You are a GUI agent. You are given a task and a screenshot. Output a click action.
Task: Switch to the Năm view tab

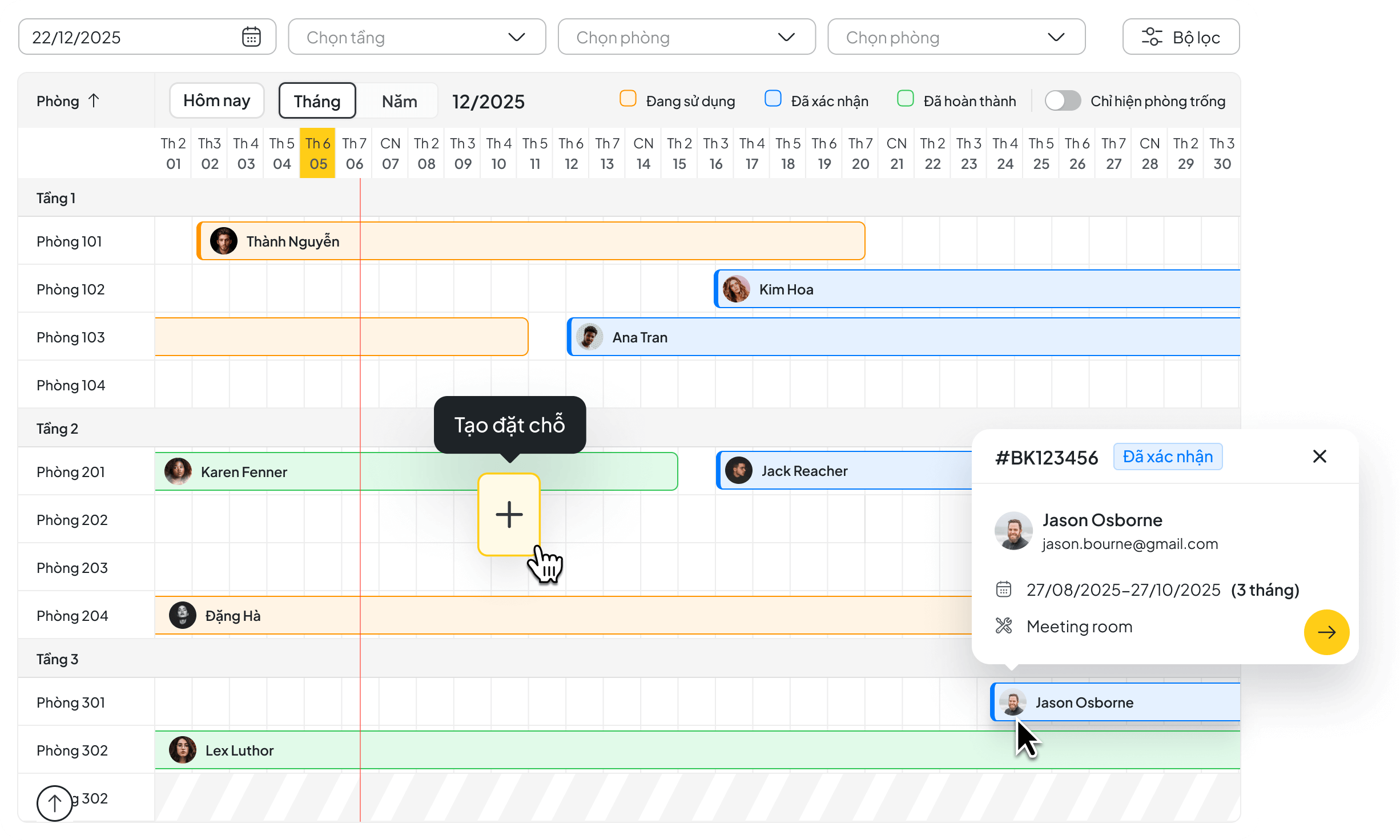[x=399, y=101]
